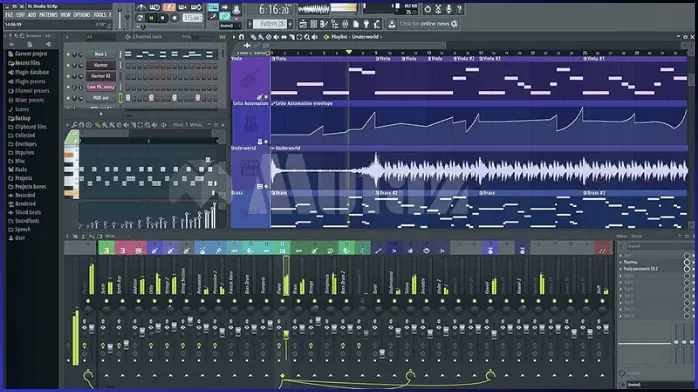
Task: Toggle mute LED for Harmor channel
Action: [x=68, y=65]
